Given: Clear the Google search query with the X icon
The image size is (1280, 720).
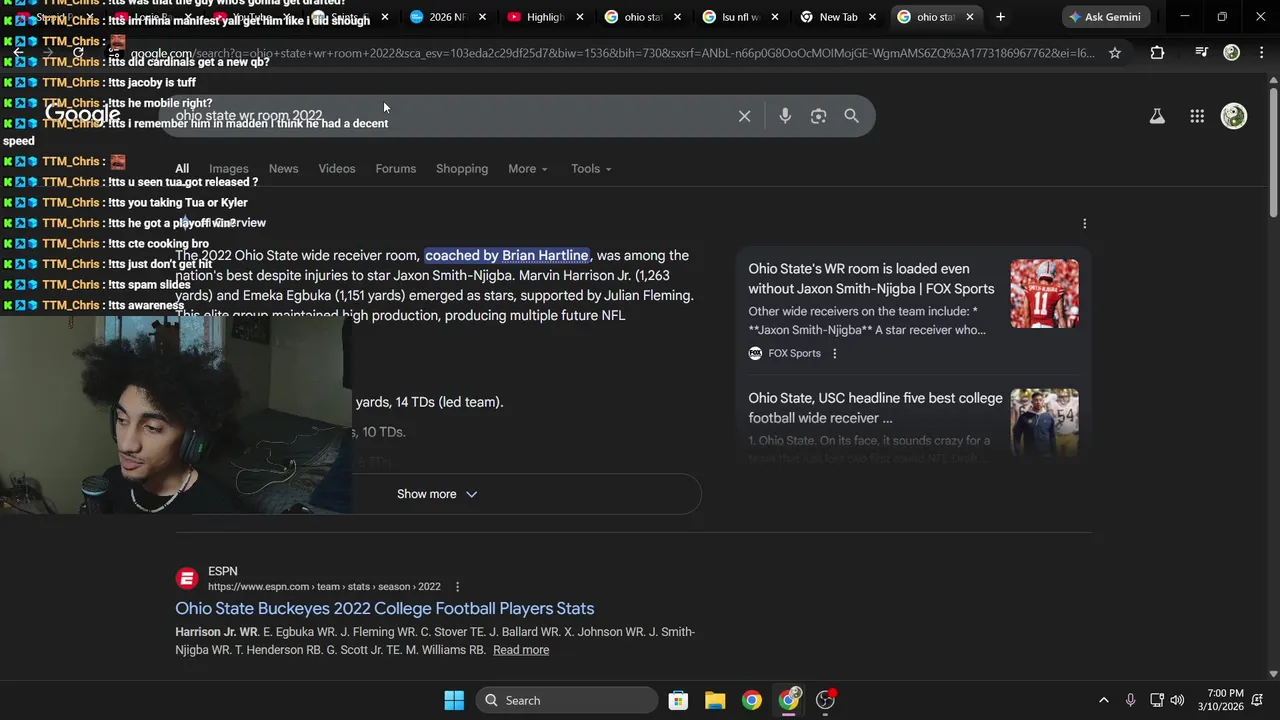Looking at the screenshot, I should [x=744, y=116].
